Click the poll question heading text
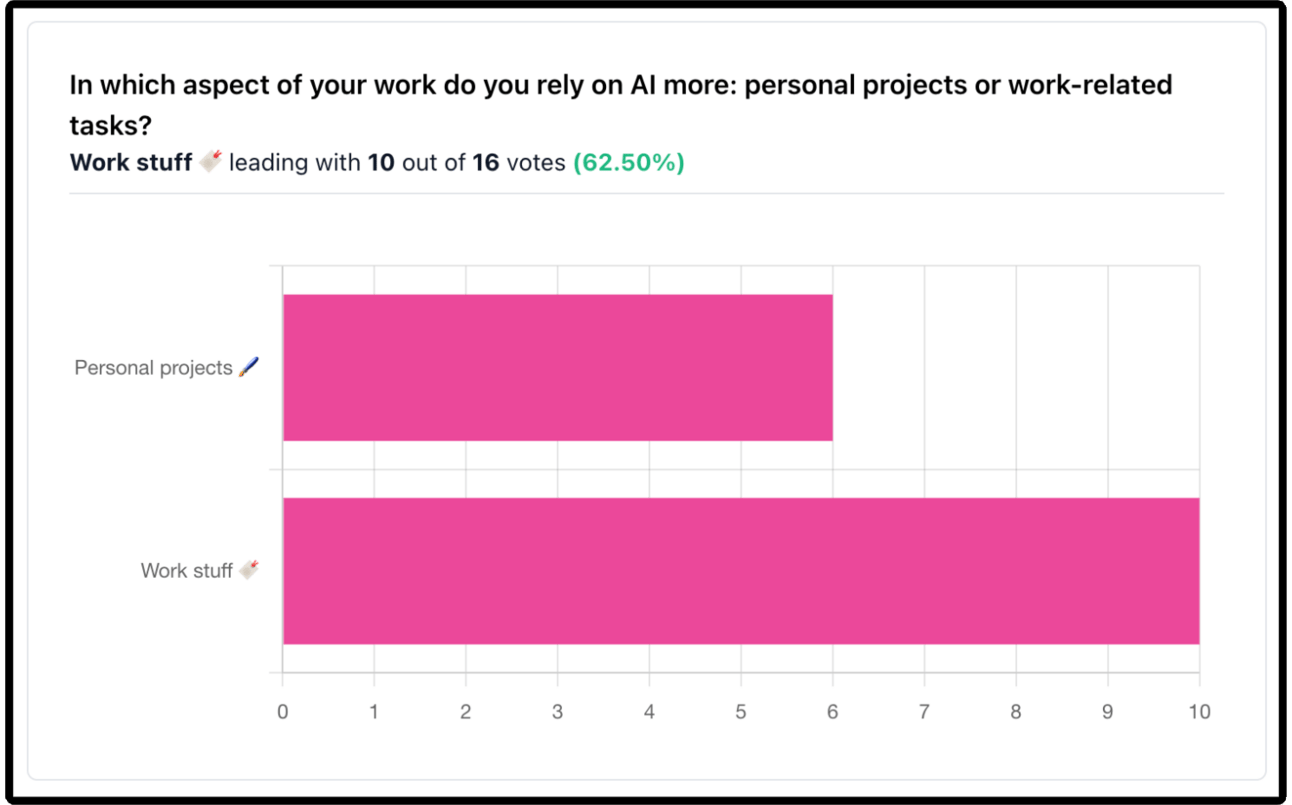The image size is (1292, 805). point(620,104)
